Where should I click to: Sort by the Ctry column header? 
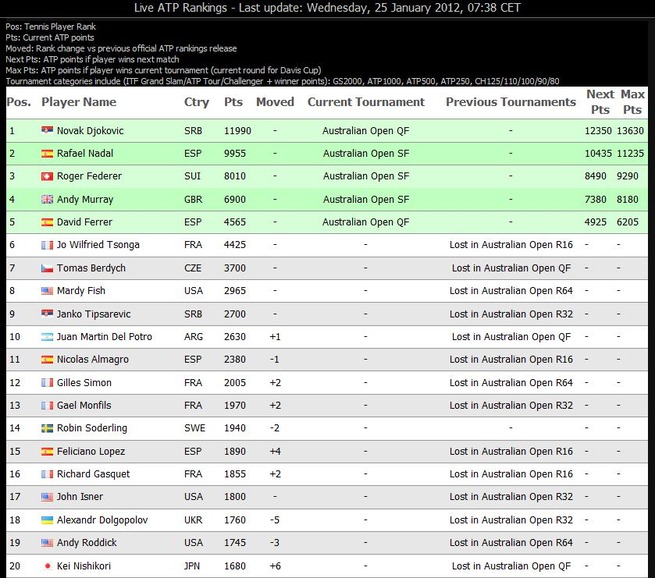[196, 102]
